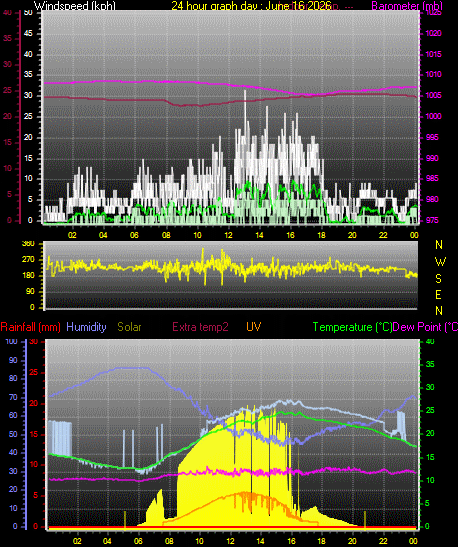This screenshot has width=458, height=547.
Task: Click the compass letter "E" beside direction graph
Action: coord(438,295)
